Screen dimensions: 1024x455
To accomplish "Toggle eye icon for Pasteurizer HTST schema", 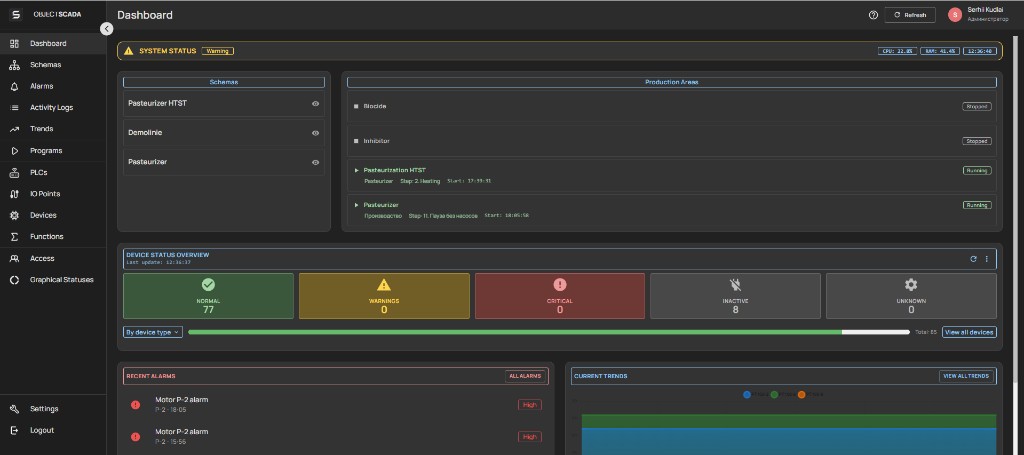I will pos(315,104).
